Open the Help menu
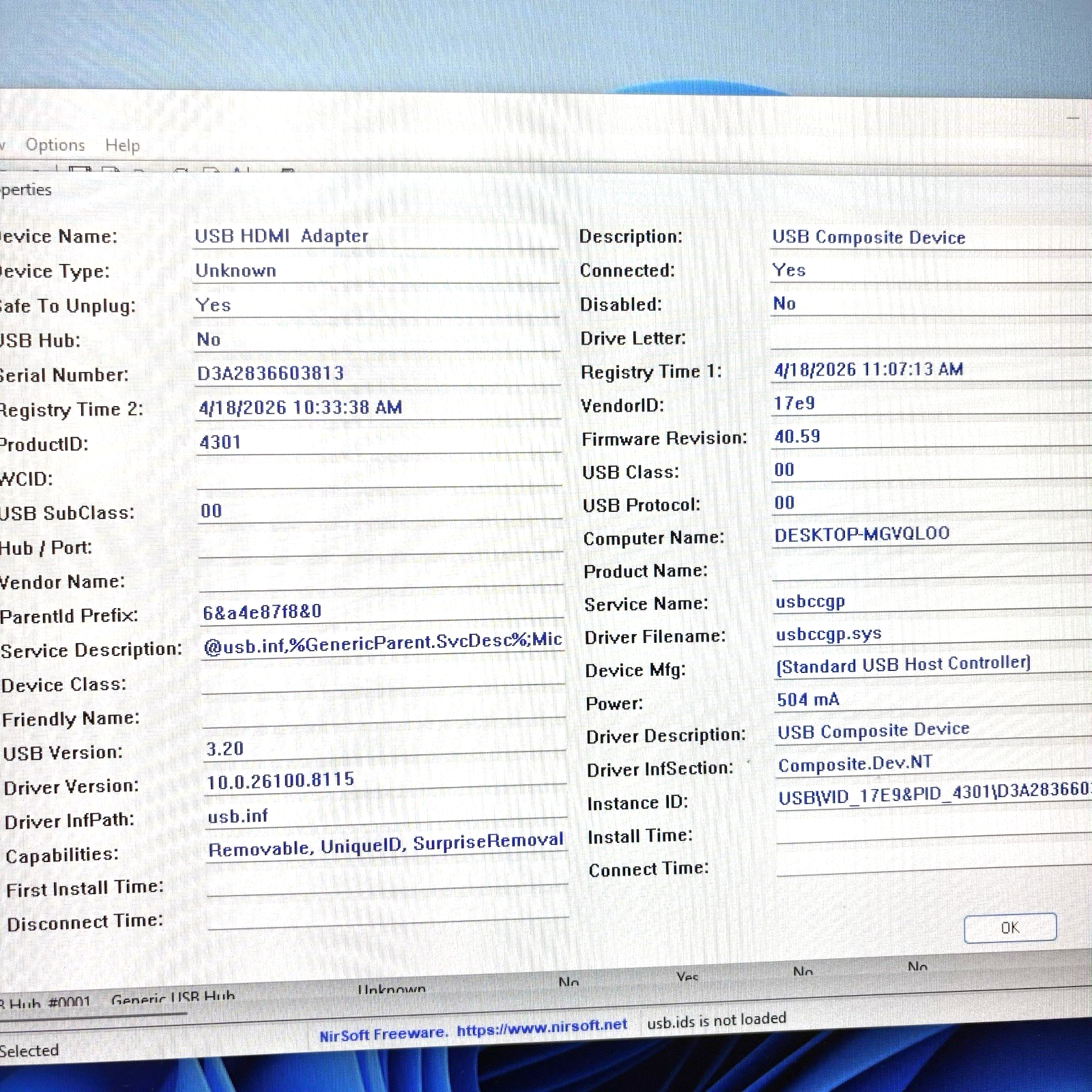This screenshot has height=1092, width=1092. [122, 145]
